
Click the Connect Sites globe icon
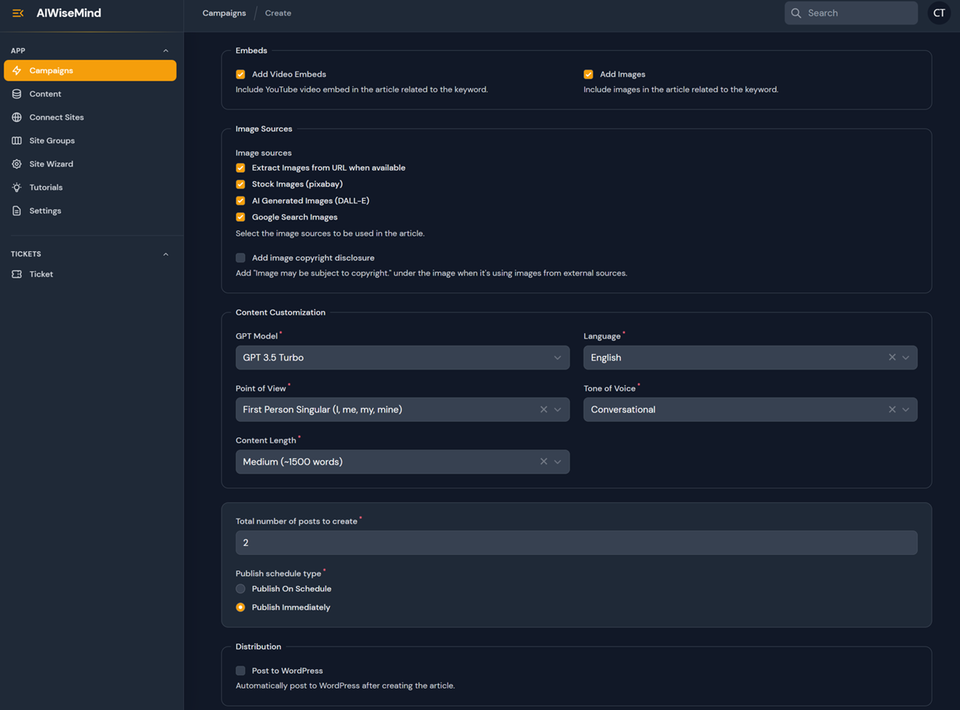tap(17, 117)
